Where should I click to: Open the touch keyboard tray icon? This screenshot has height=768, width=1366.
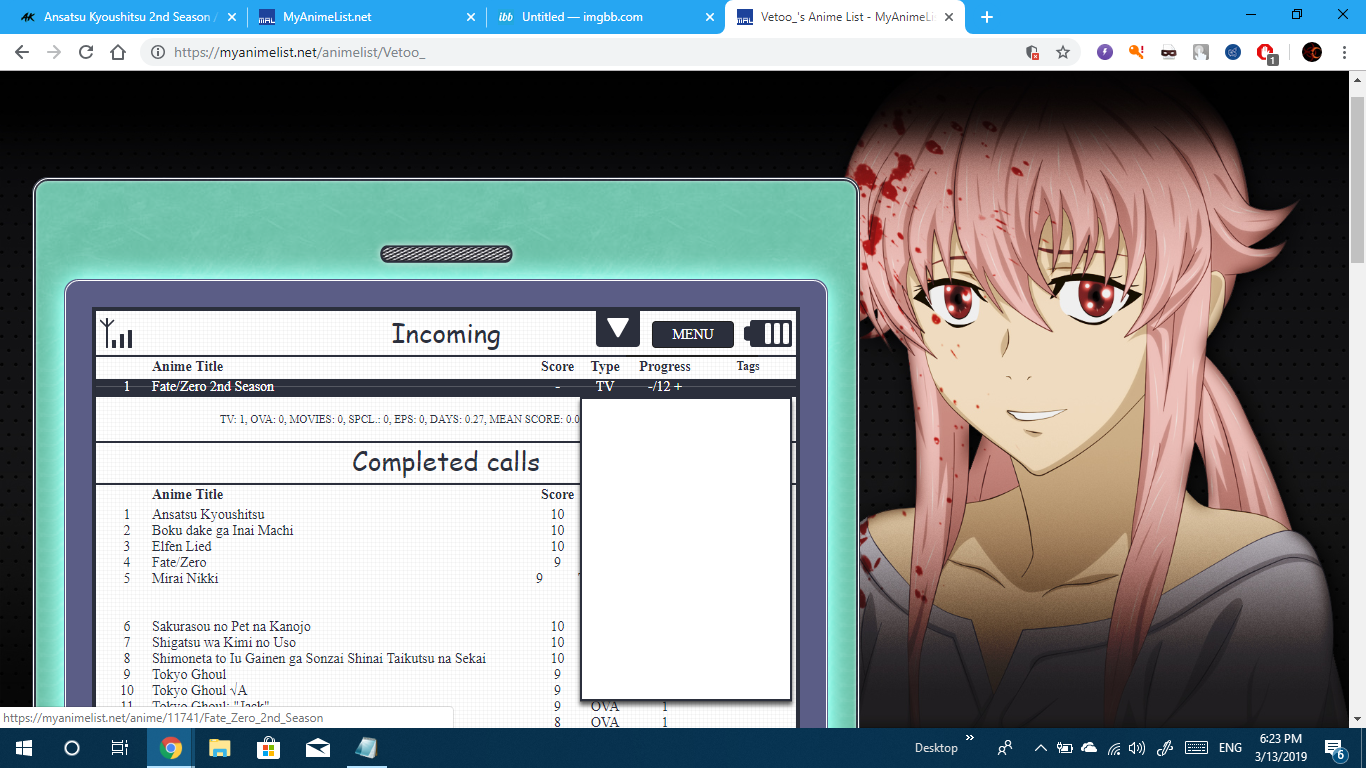[x=1195, y=748]
